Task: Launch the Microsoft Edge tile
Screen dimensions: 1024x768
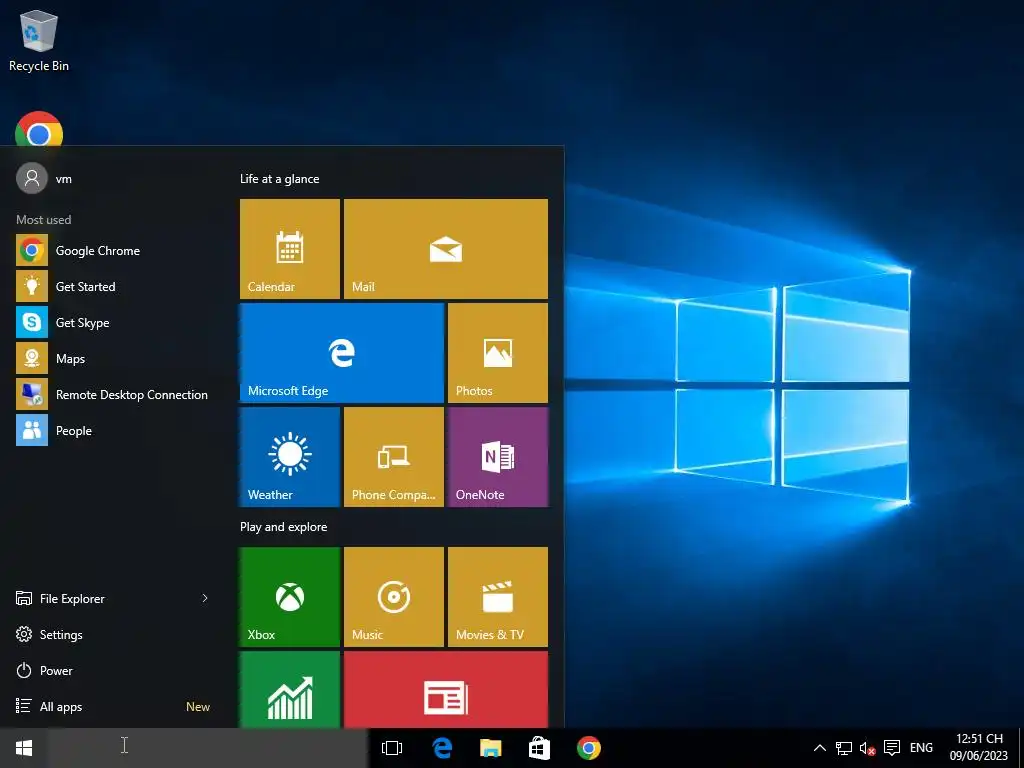Action: [342, 353]
